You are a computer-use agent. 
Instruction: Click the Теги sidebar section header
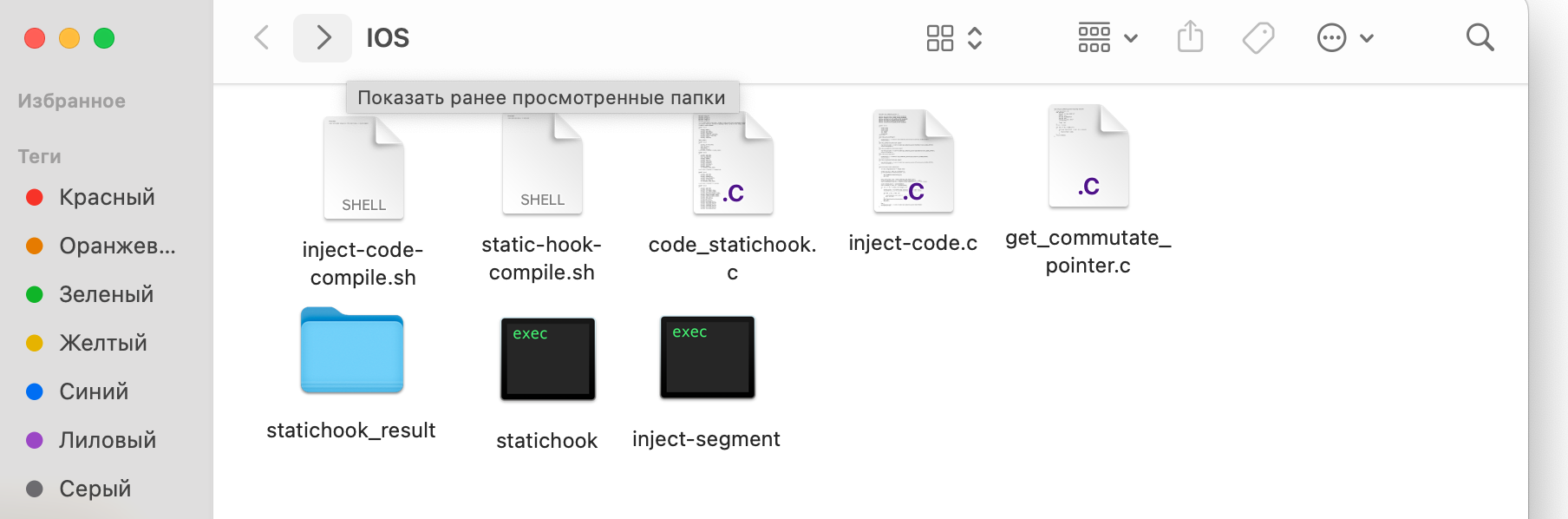(40, 156)
